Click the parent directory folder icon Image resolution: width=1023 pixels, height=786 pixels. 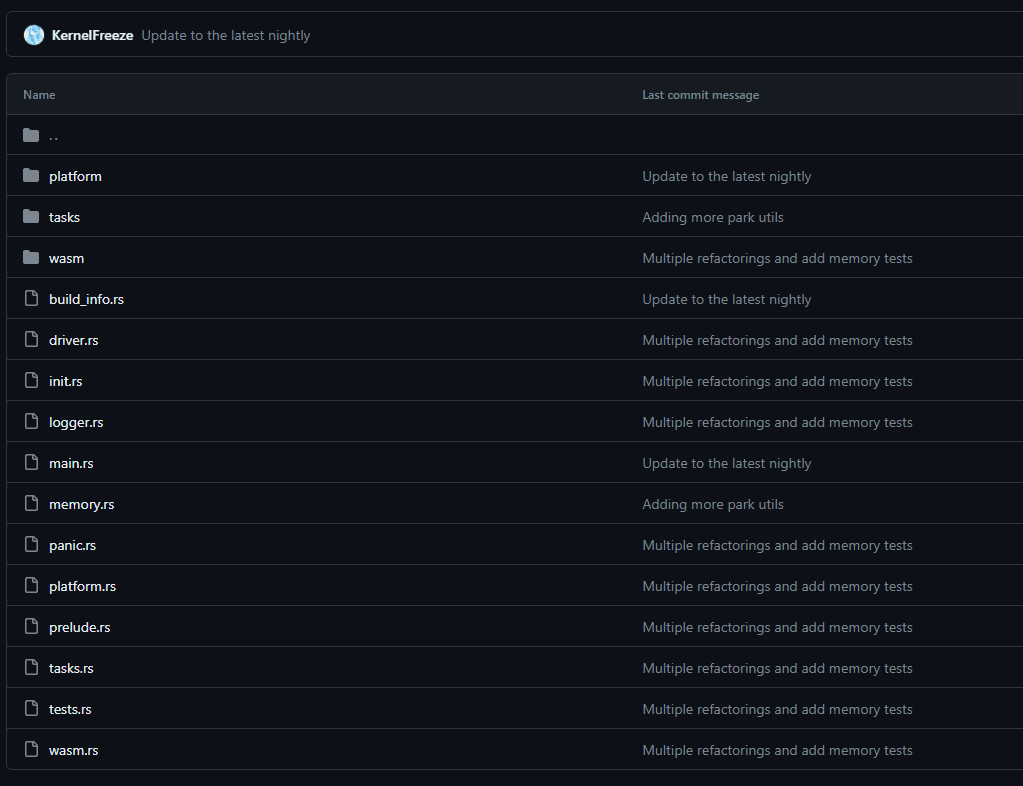(31, 135)
